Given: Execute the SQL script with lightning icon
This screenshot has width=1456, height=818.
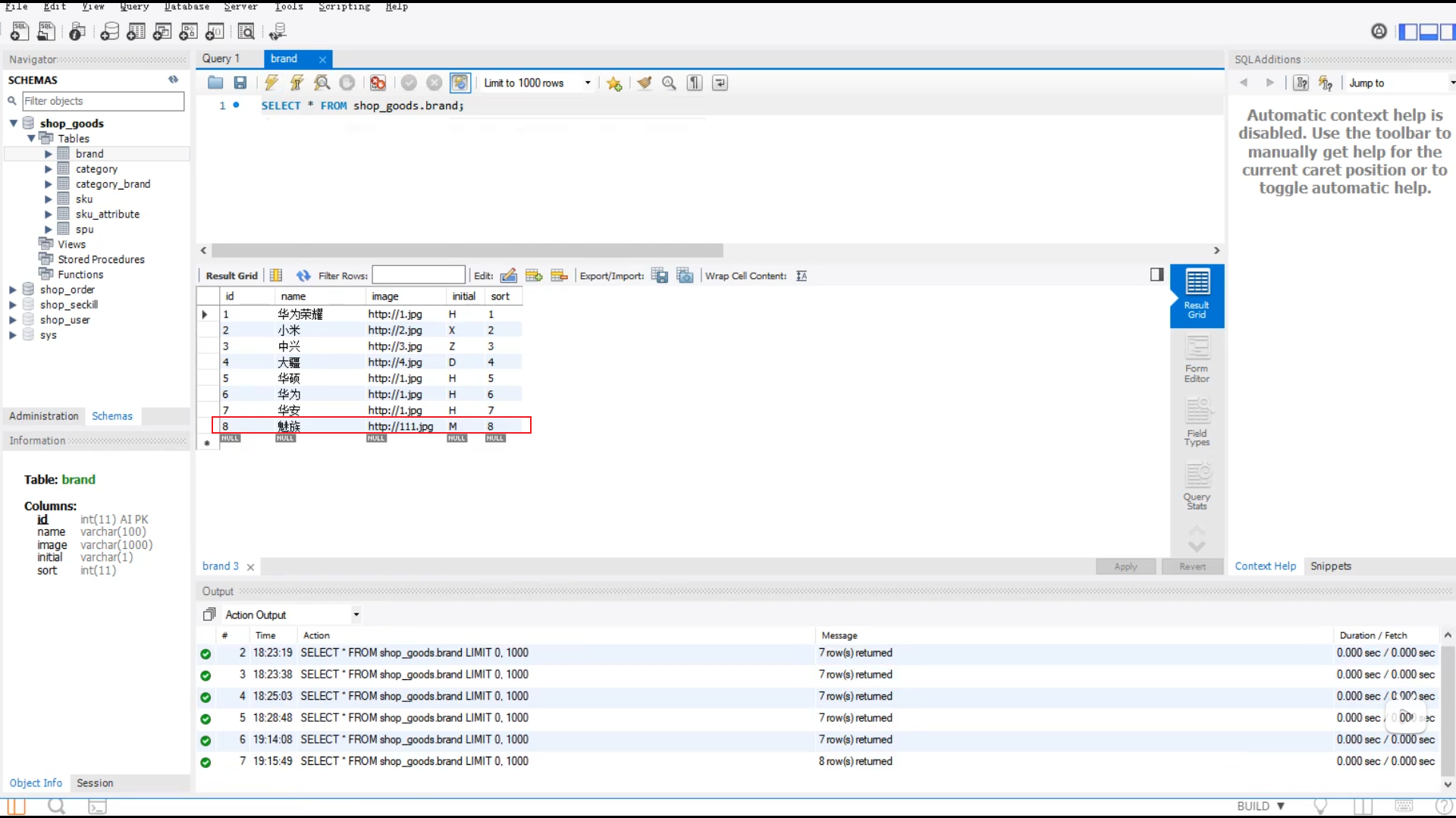Looking at the screenshot, I should pyautogui.click(x=271, y=83).
